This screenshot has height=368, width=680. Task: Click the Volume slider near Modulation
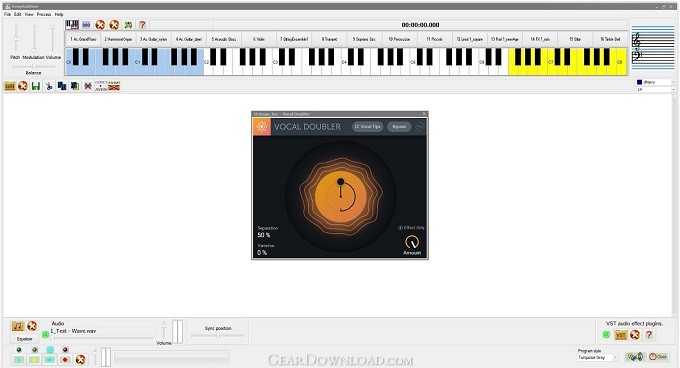[52, 39]
